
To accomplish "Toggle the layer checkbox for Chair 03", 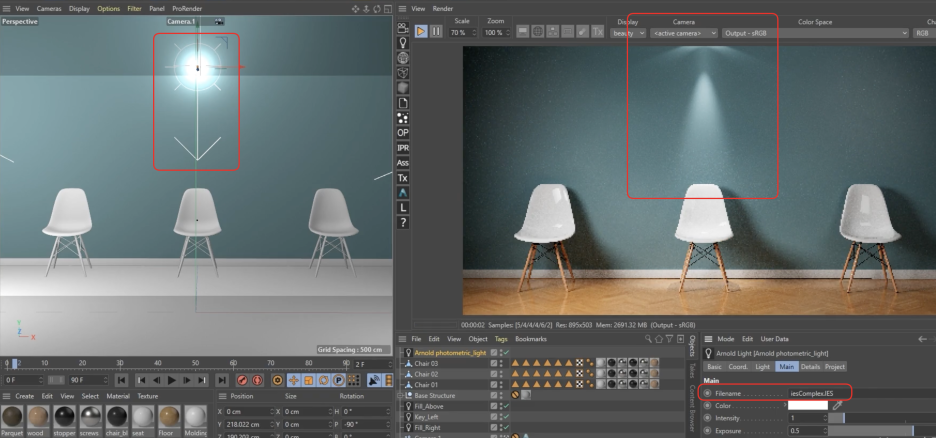I will click(494, 363).
